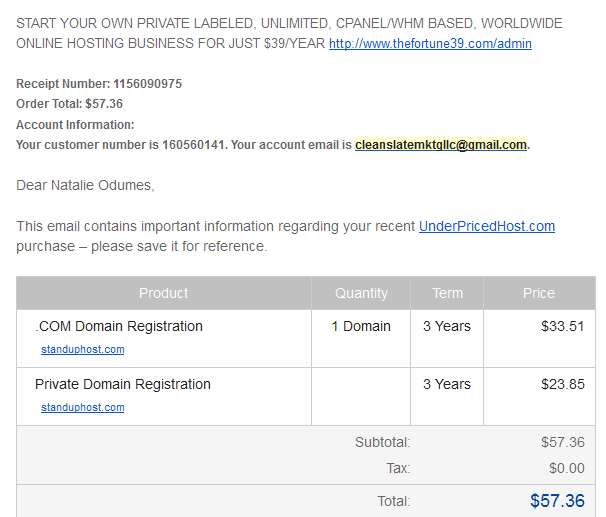Click the Subtotal $57.36 value
The width and height of the screenshot is (606, 517).
click(563, 442)
